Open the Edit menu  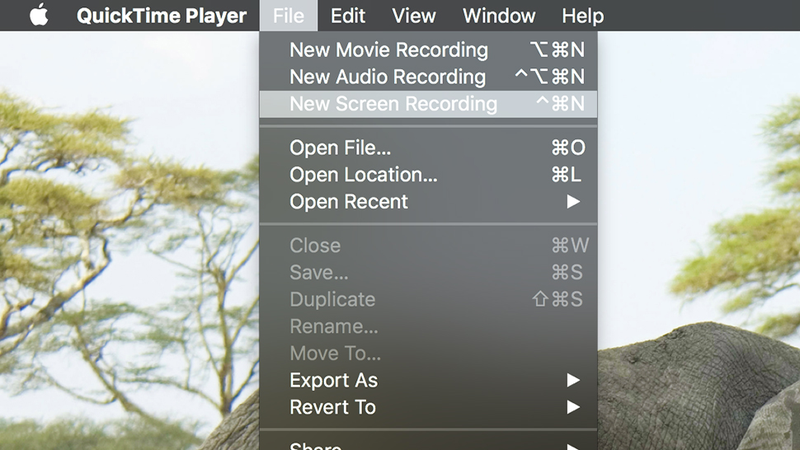pyautogui.click(x=347, y=16)
